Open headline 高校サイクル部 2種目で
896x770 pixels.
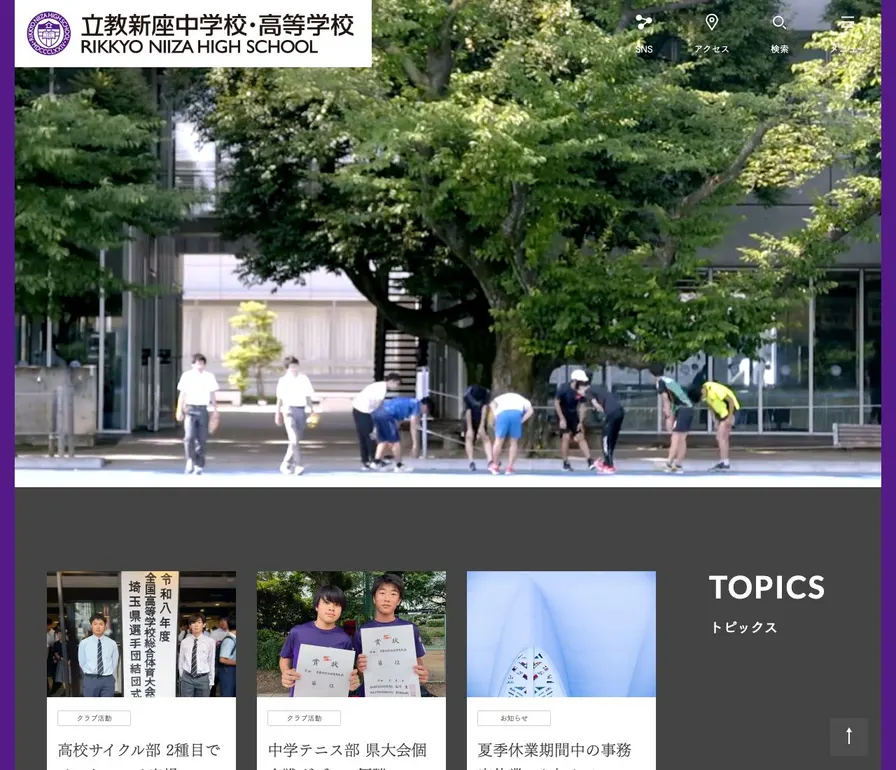click(139, 750)
